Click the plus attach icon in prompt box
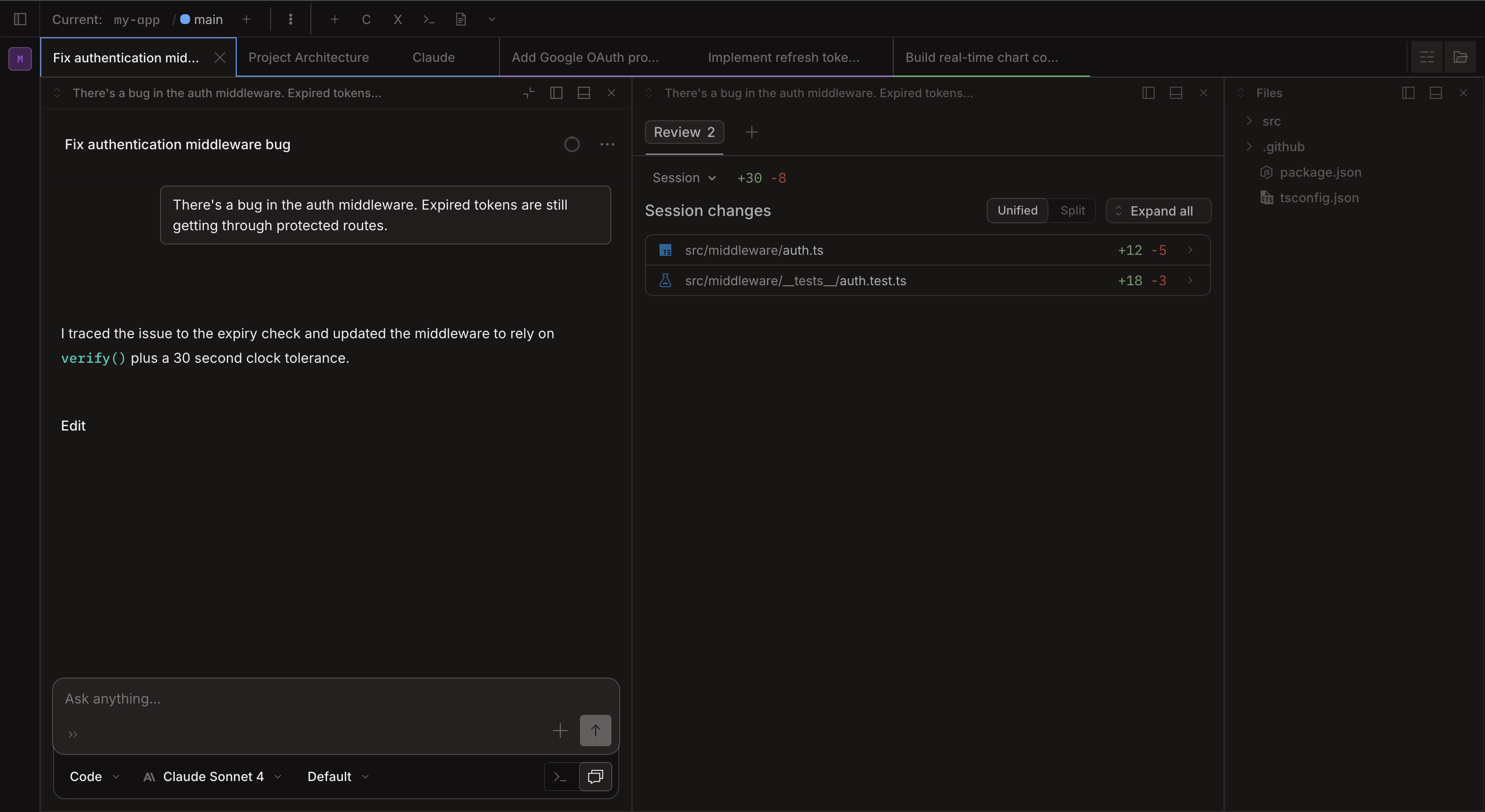This screenshot has width=1485, height=812. click(560, 730)
